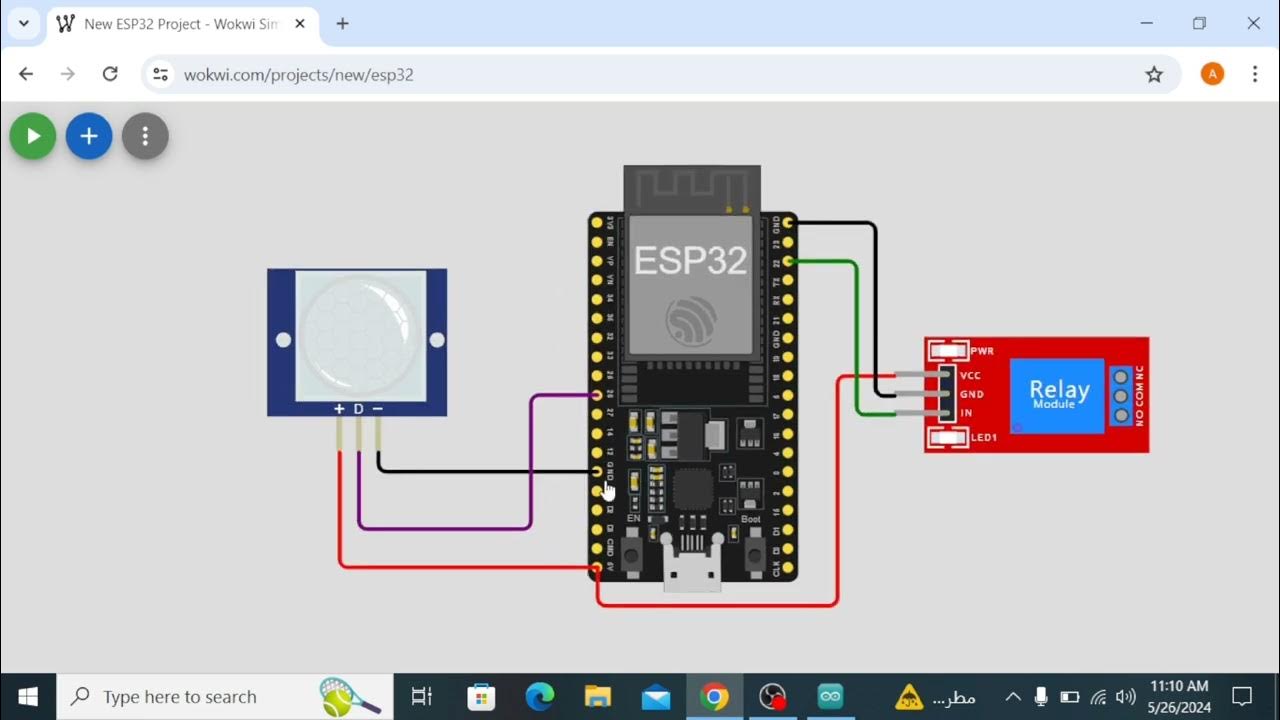
Task: Click the PIR sensor plus pin
Action: 340,432
